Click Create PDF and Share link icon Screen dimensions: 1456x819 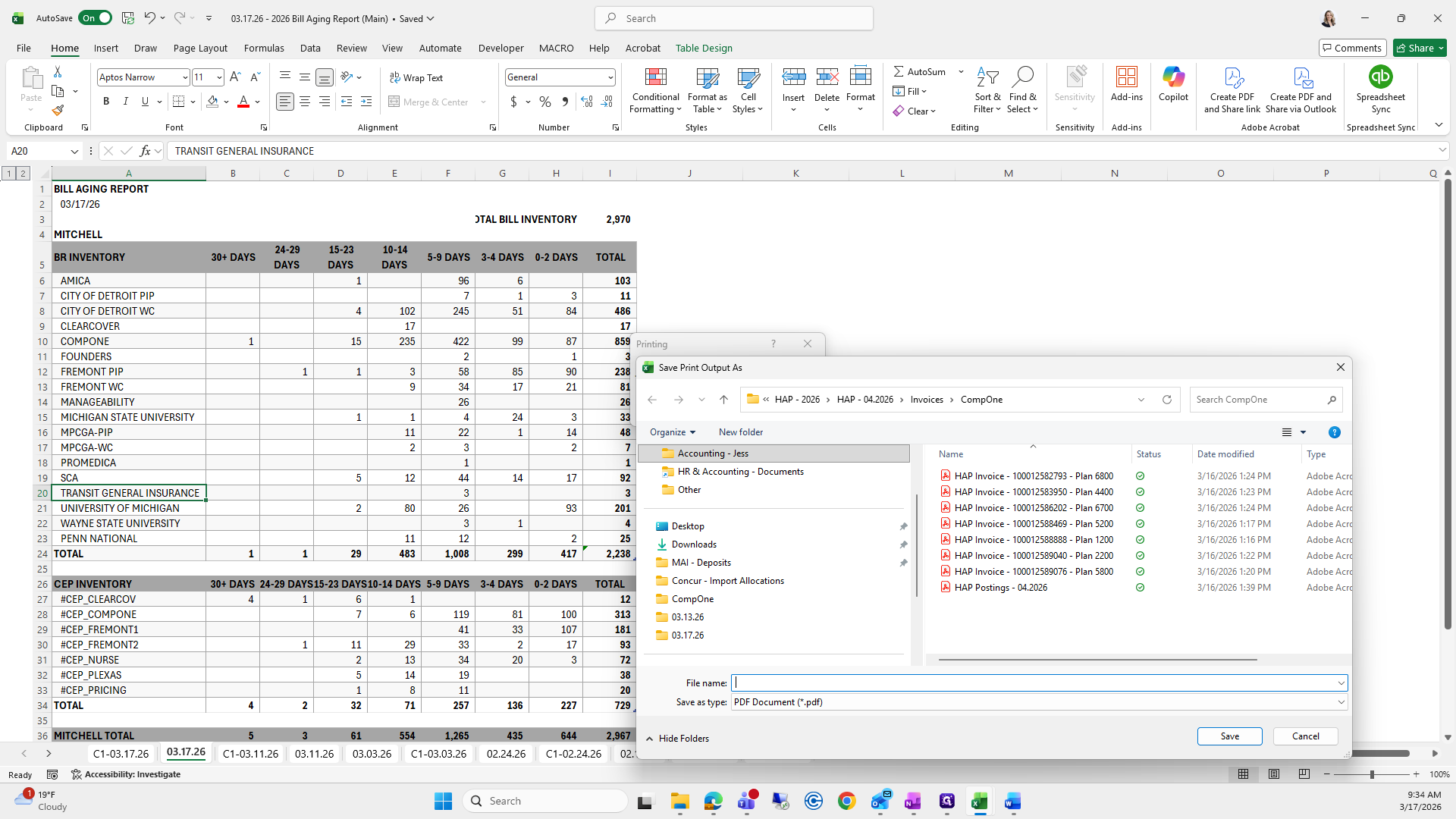click(1232, 77)
